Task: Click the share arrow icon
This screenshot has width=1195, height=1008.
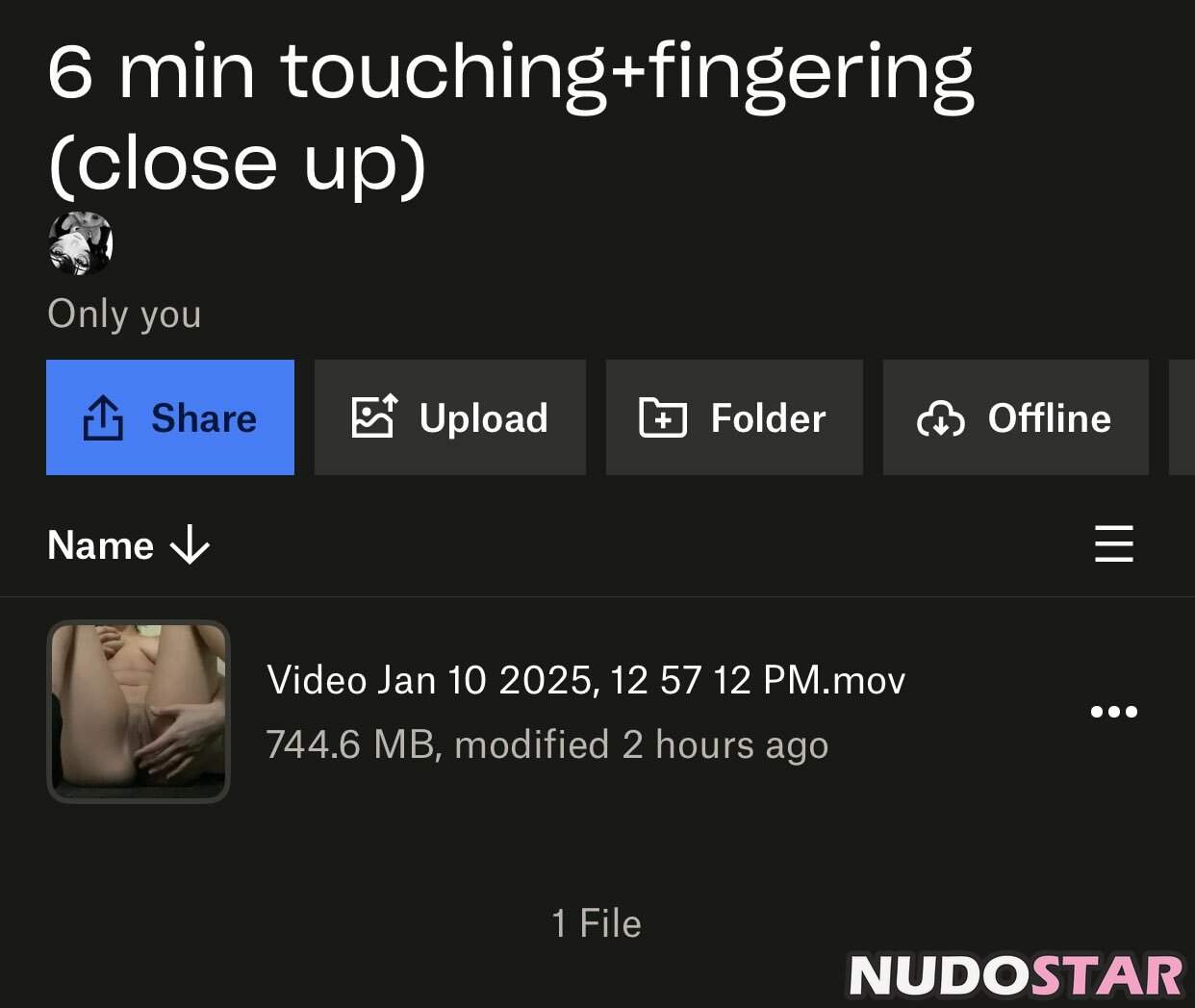Action: pyautogui.click(x=103, y=418)
